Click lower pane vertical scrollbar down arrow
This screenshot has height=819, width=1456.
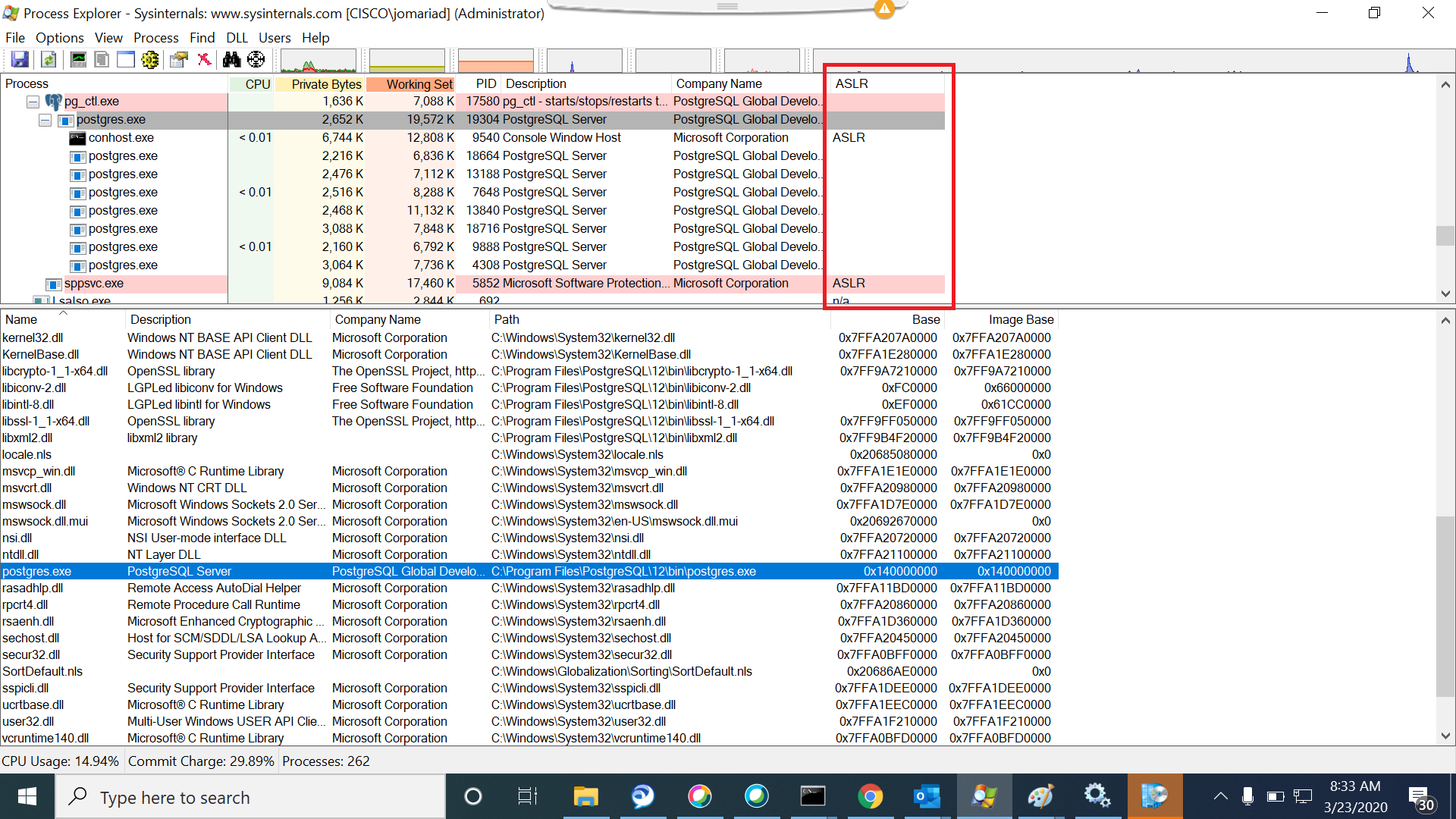coord(1445,736)
